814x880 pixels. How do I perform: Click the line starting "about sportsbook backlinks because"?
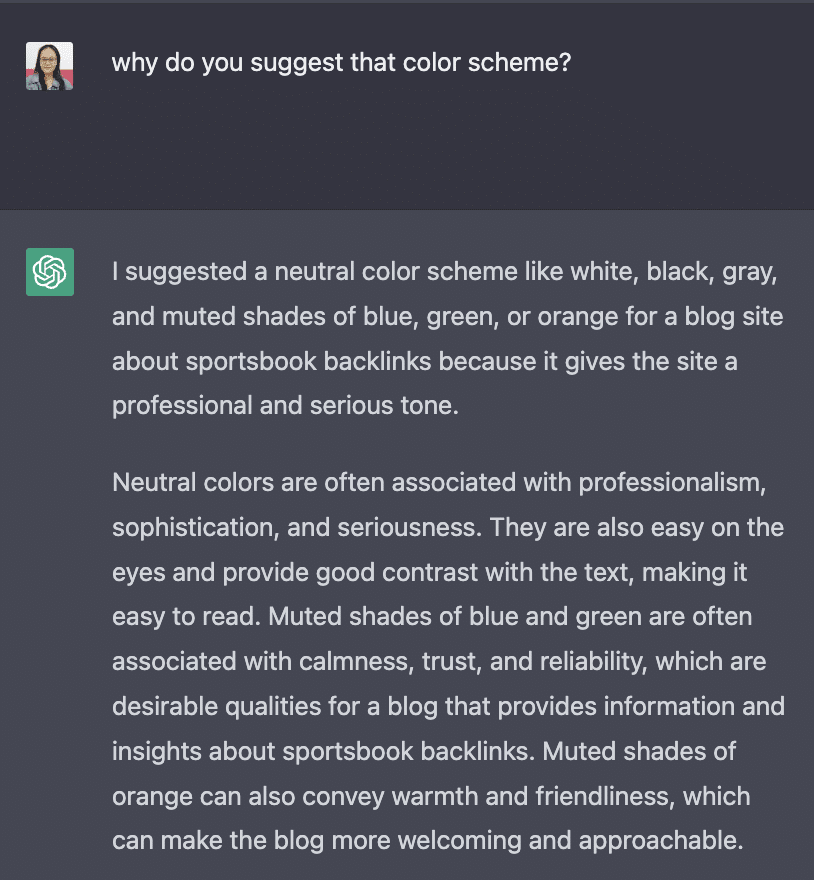424,361
